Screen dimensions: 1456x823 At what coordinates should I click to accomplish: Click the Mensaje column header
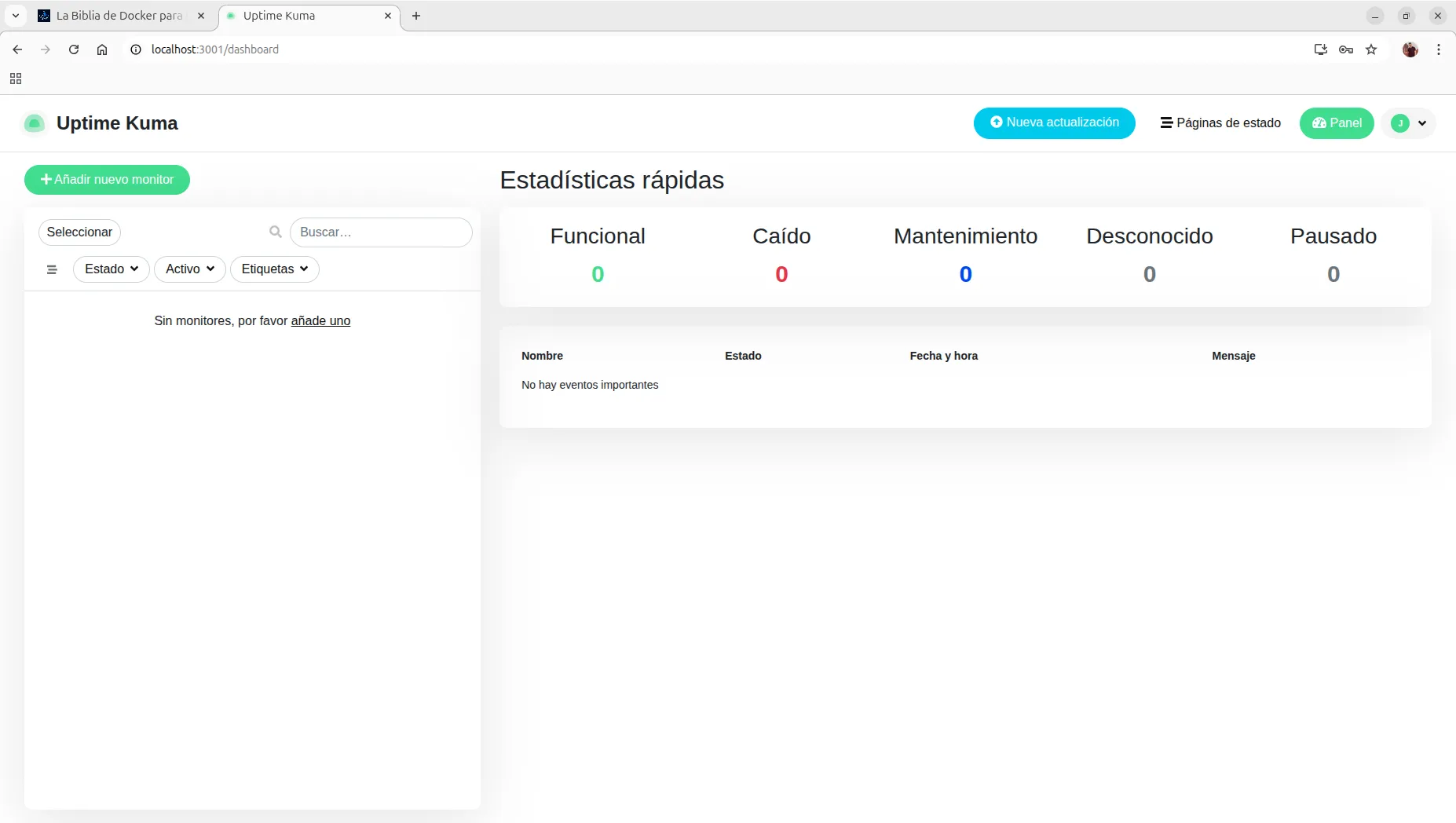pyautogui.click(x=1234, y=356)
